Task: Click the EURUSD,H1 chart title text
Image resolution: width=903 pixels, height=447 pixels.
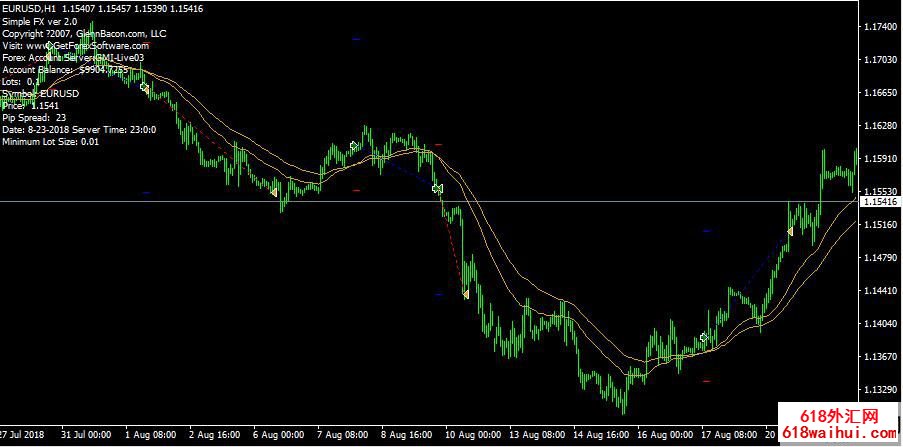Action: click(x=30, y=8)
